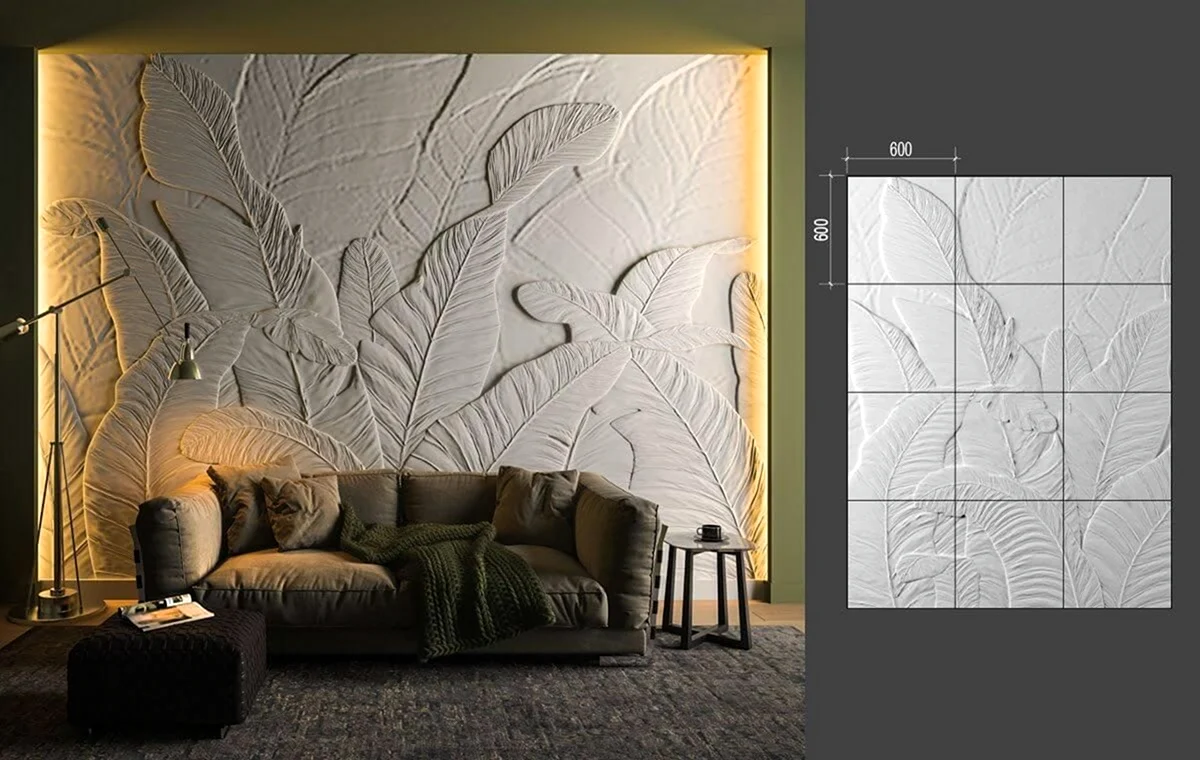
Task: Click the tripod lamp base on the floor
Action: tap(57, 607)
